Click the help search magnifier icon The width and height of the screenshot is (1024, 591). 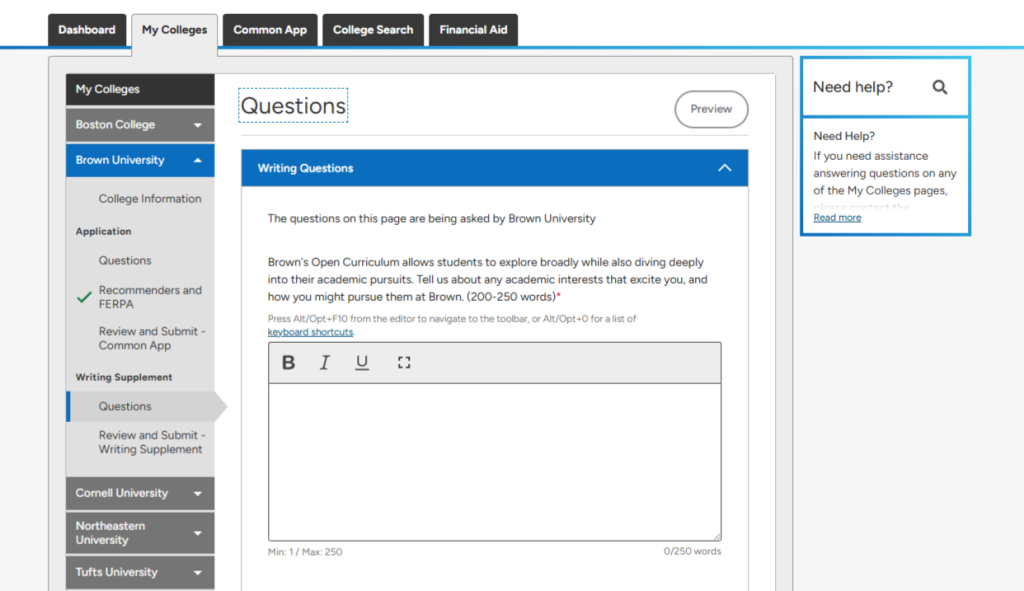pyautogui.click(x=939, y=87)
